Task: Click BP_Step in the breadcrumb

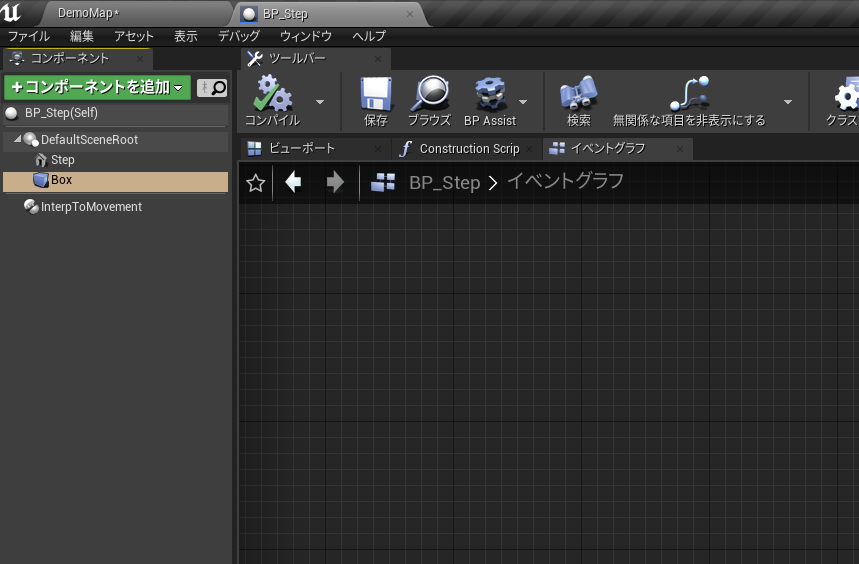Action: click(445, 183)
